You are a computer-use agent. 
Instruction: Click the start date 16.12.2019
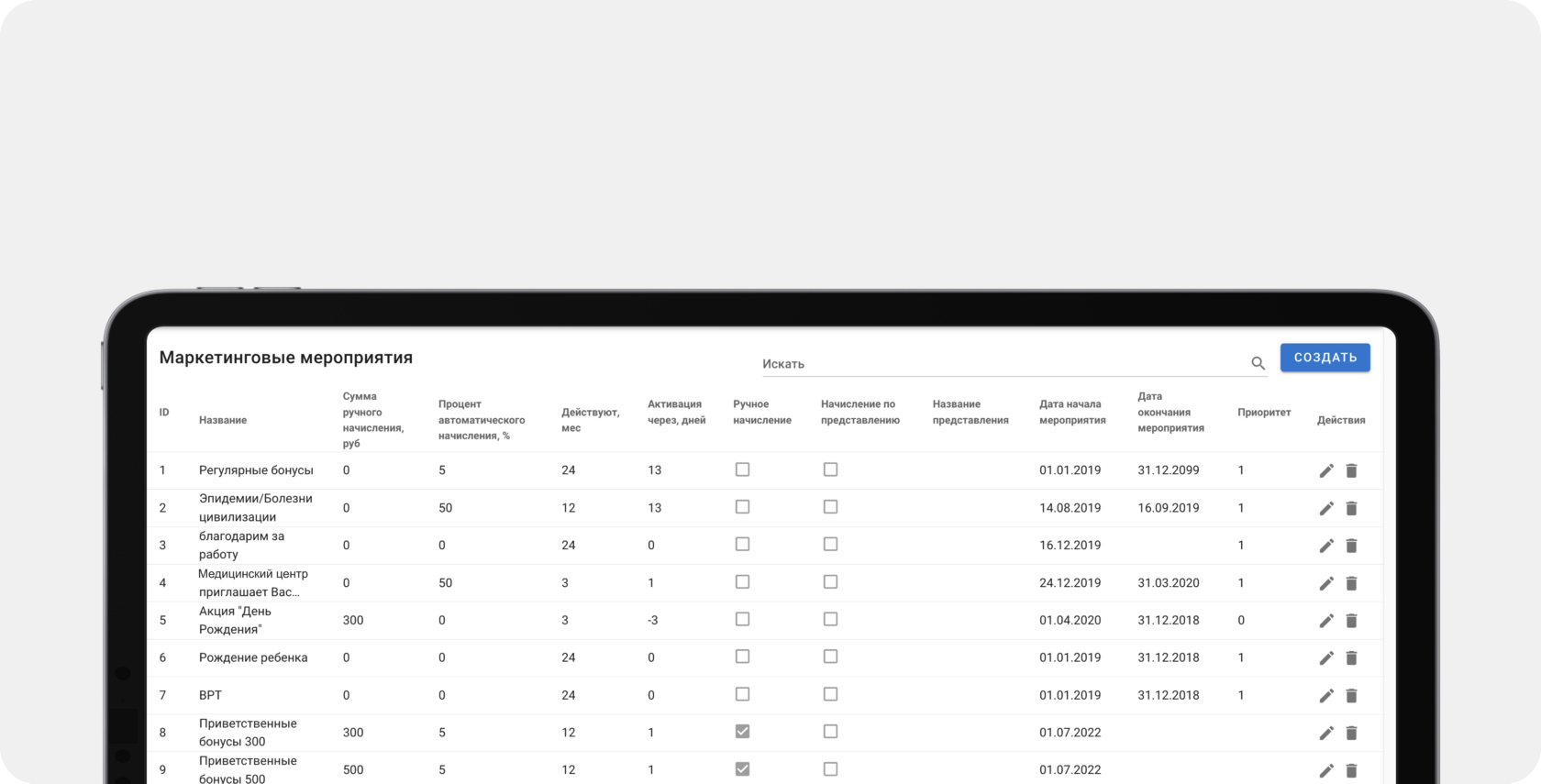pos(1070,546)
